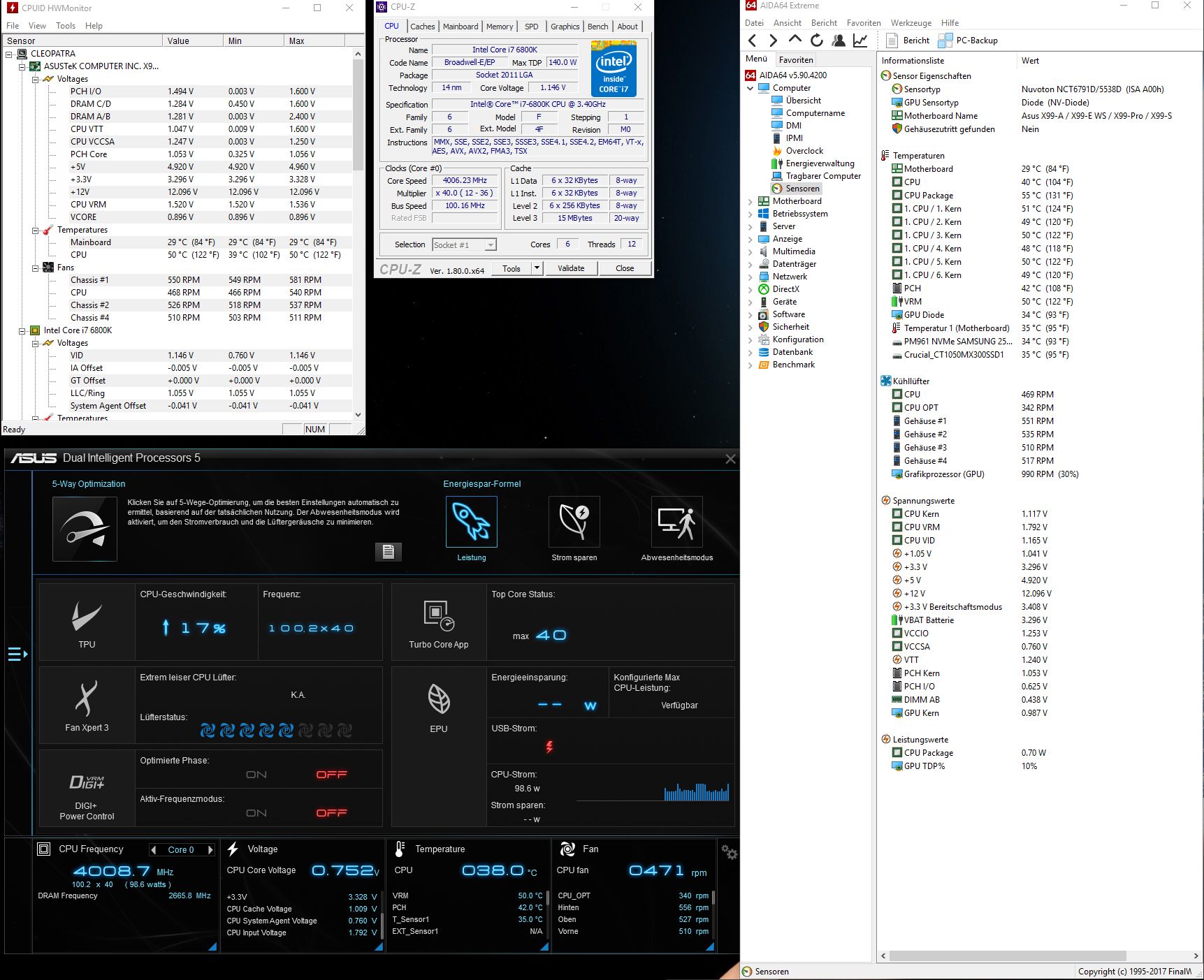Expand the ASUS left side menu
The image size is (1204, 980).
(x=17, y=654)
